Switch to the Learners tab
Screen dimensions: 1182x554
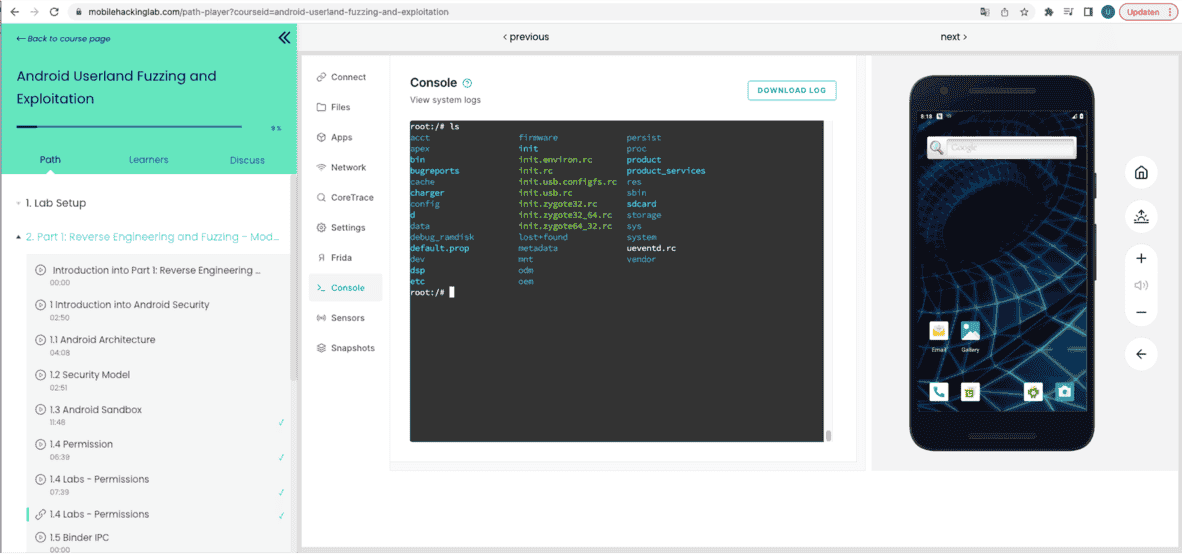[x=148, y=160]
